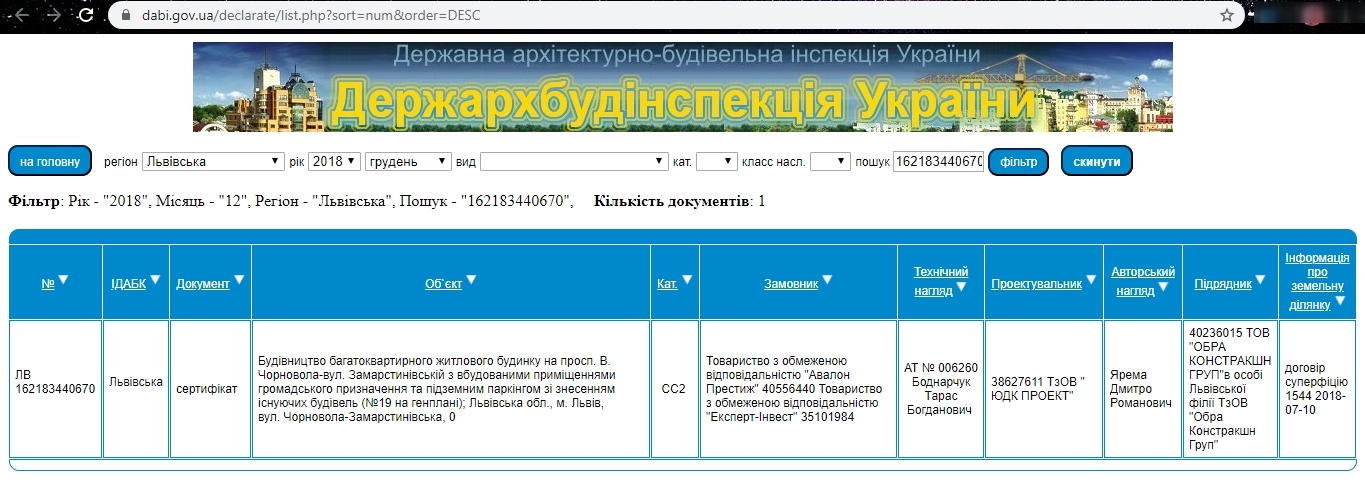Apply filter with фільтр button

pyautogui.click(x=1018, y=162)
